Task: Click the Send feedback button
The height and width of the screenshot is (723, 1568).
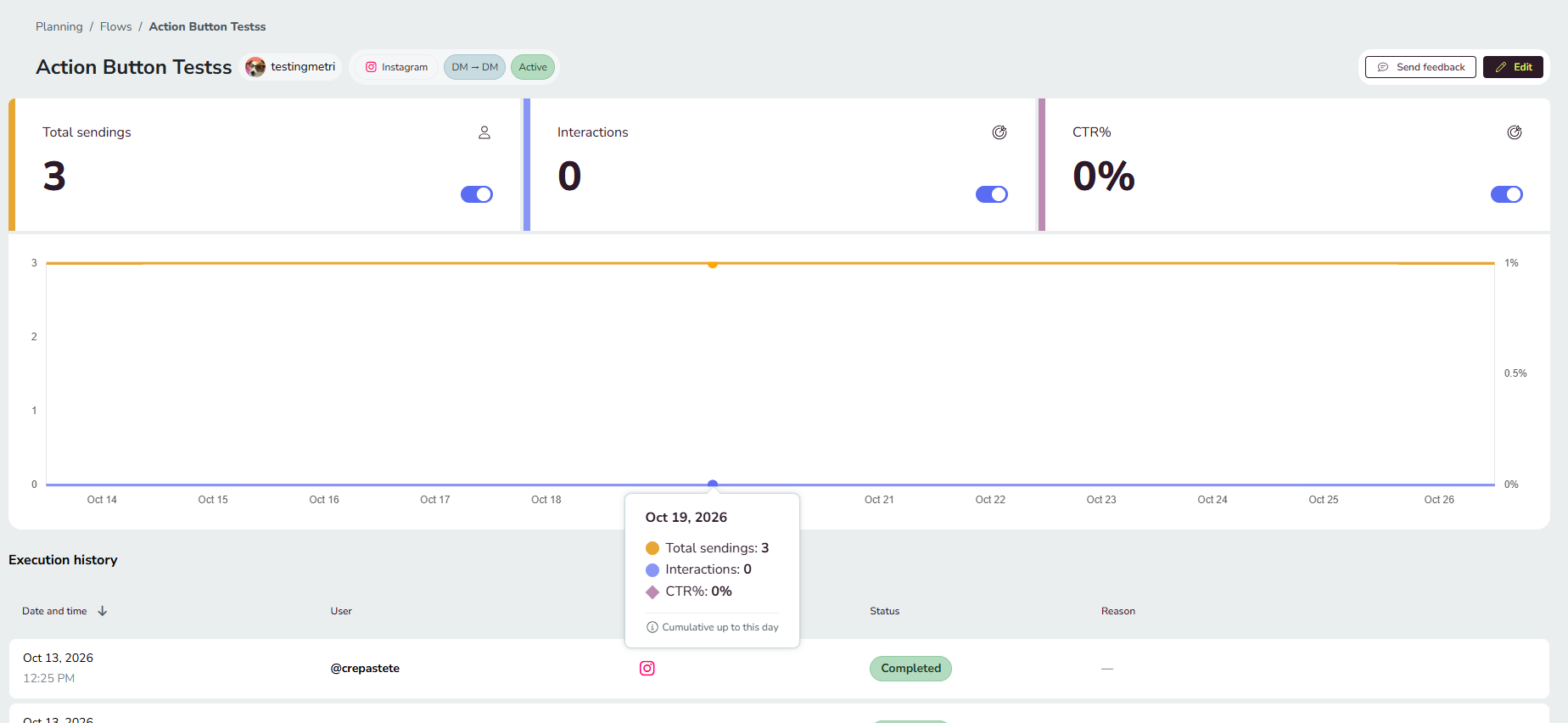Action: [x=1420, y=67]
